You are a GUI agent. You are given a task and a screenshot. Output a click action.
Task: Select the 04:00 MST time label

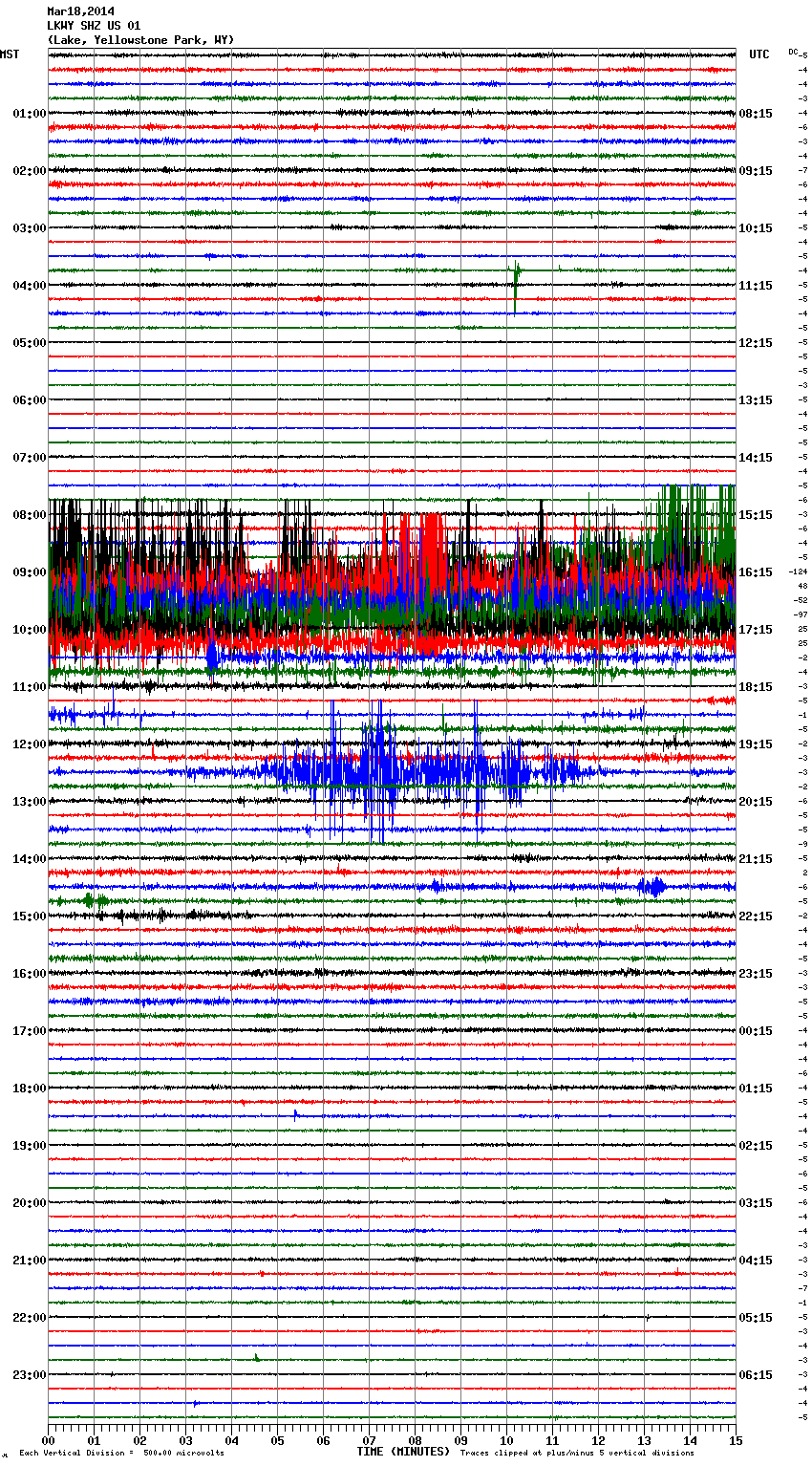click(x=29, y=286)
